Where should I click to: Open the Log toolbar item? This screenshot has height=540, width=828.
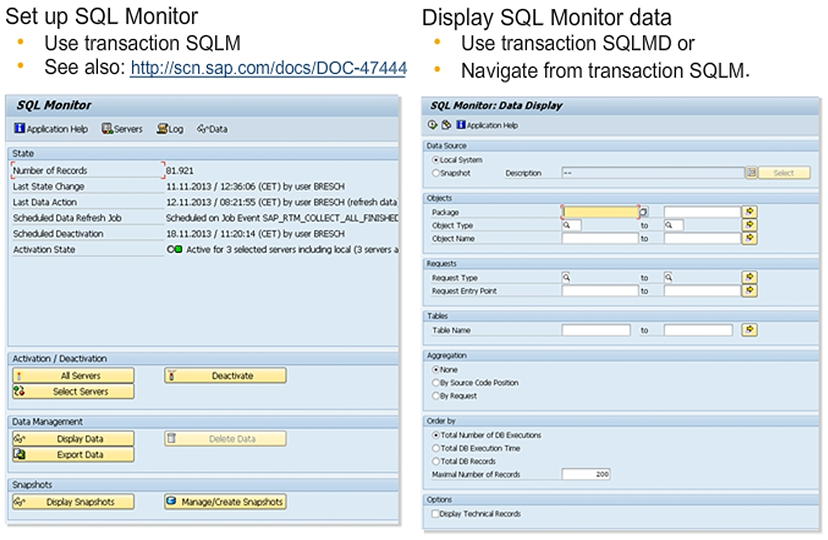(169, 129)
